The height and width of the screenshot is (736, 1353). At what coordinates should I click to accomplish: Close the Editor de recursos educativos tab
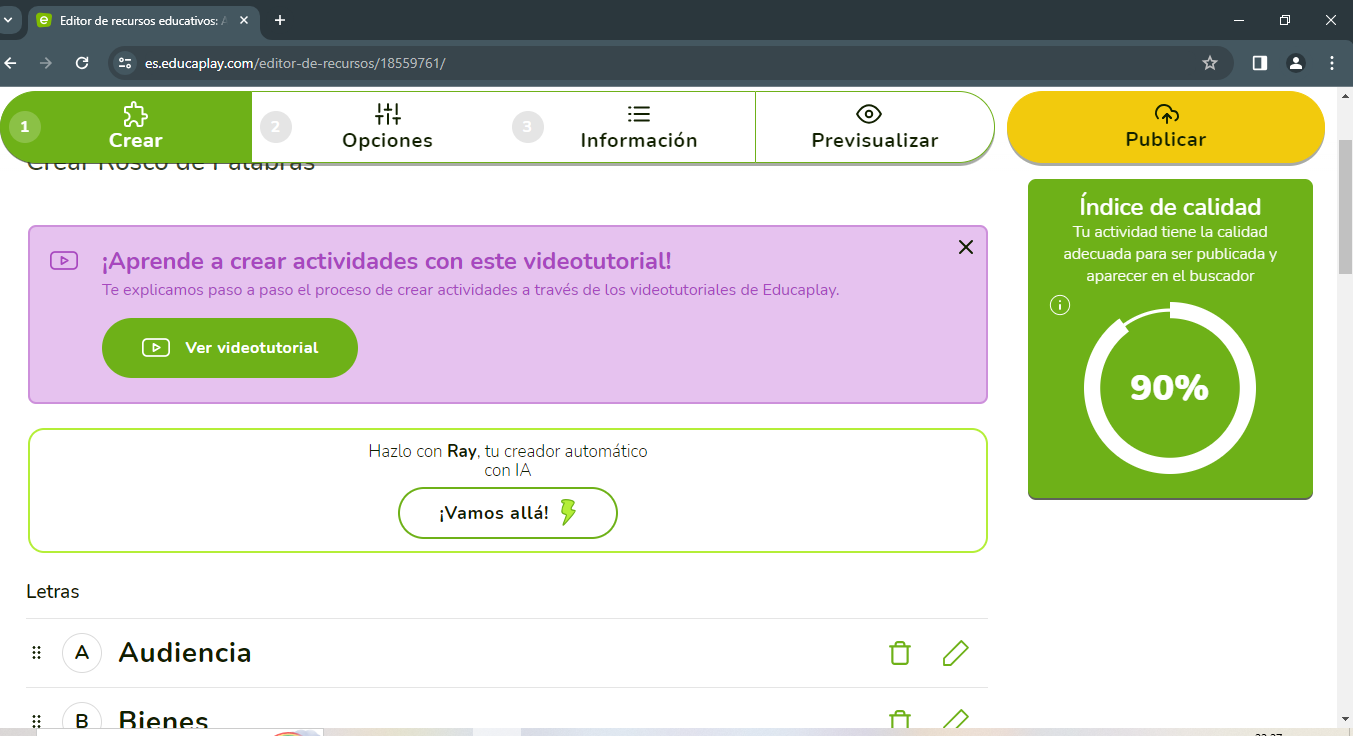244,20
